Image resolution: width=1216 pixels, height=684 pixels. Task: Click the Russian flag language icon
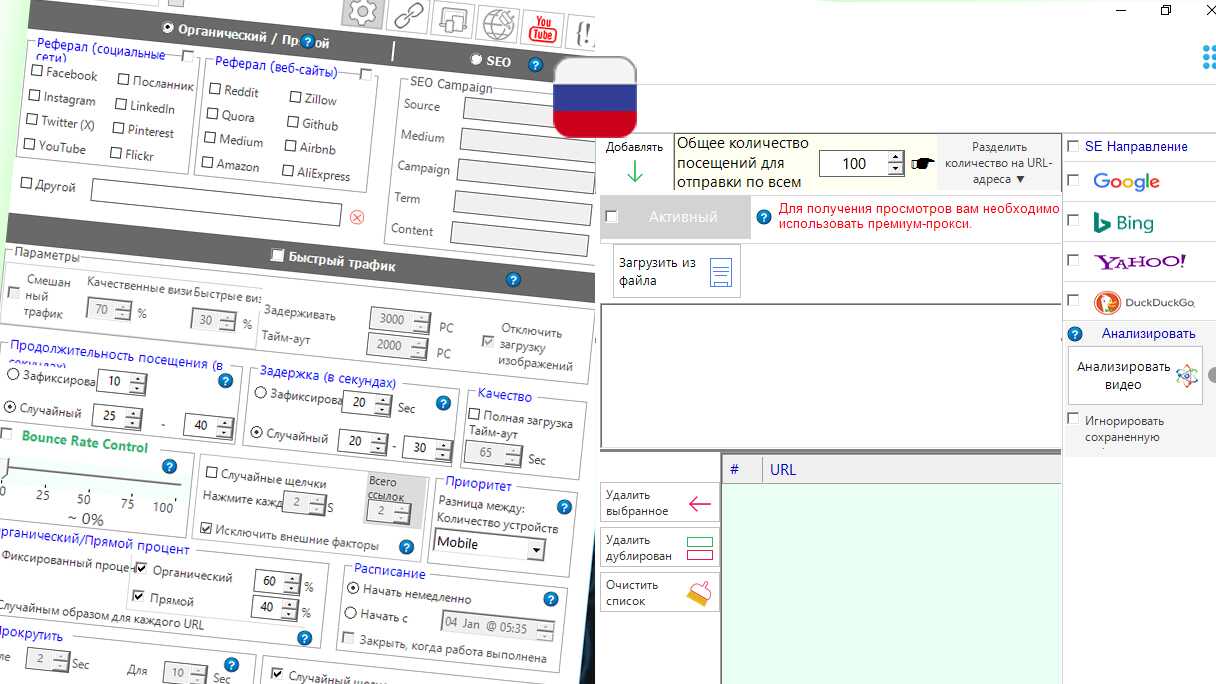pyautogui.click(x=595, y=97)
